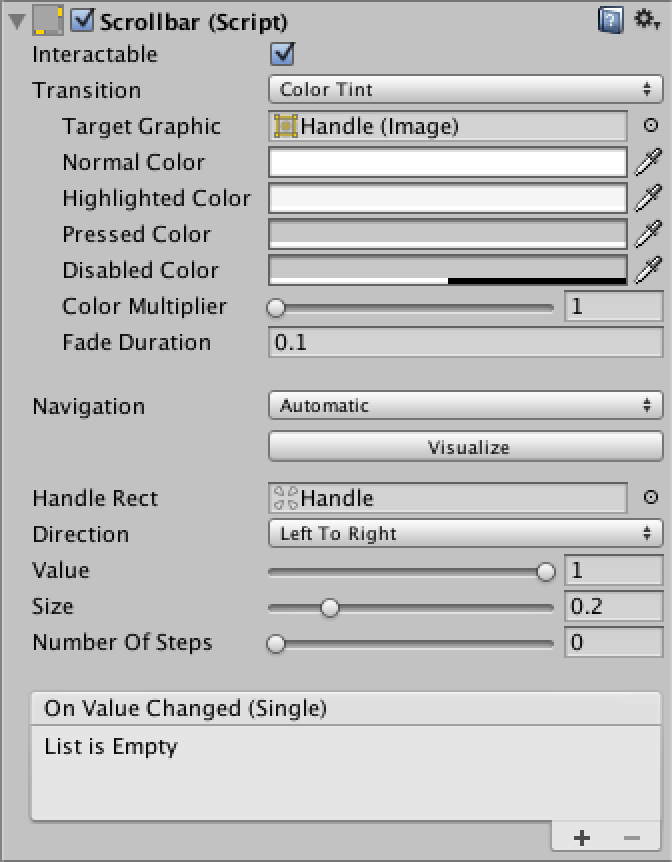Screen dimensions: 672x862
Task: Open the Scrollbar component help reference icon
Action: coord(610,21)
